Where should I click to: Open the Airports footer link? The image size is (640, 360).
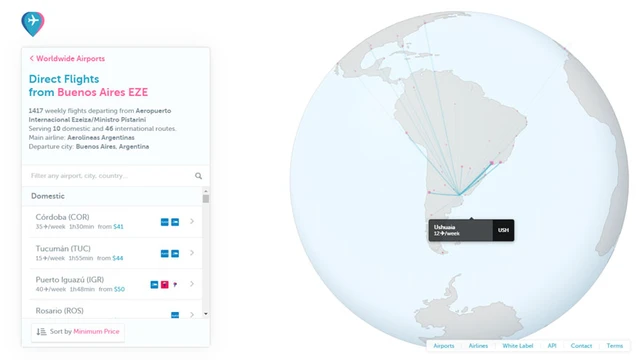tap(444, 346)
